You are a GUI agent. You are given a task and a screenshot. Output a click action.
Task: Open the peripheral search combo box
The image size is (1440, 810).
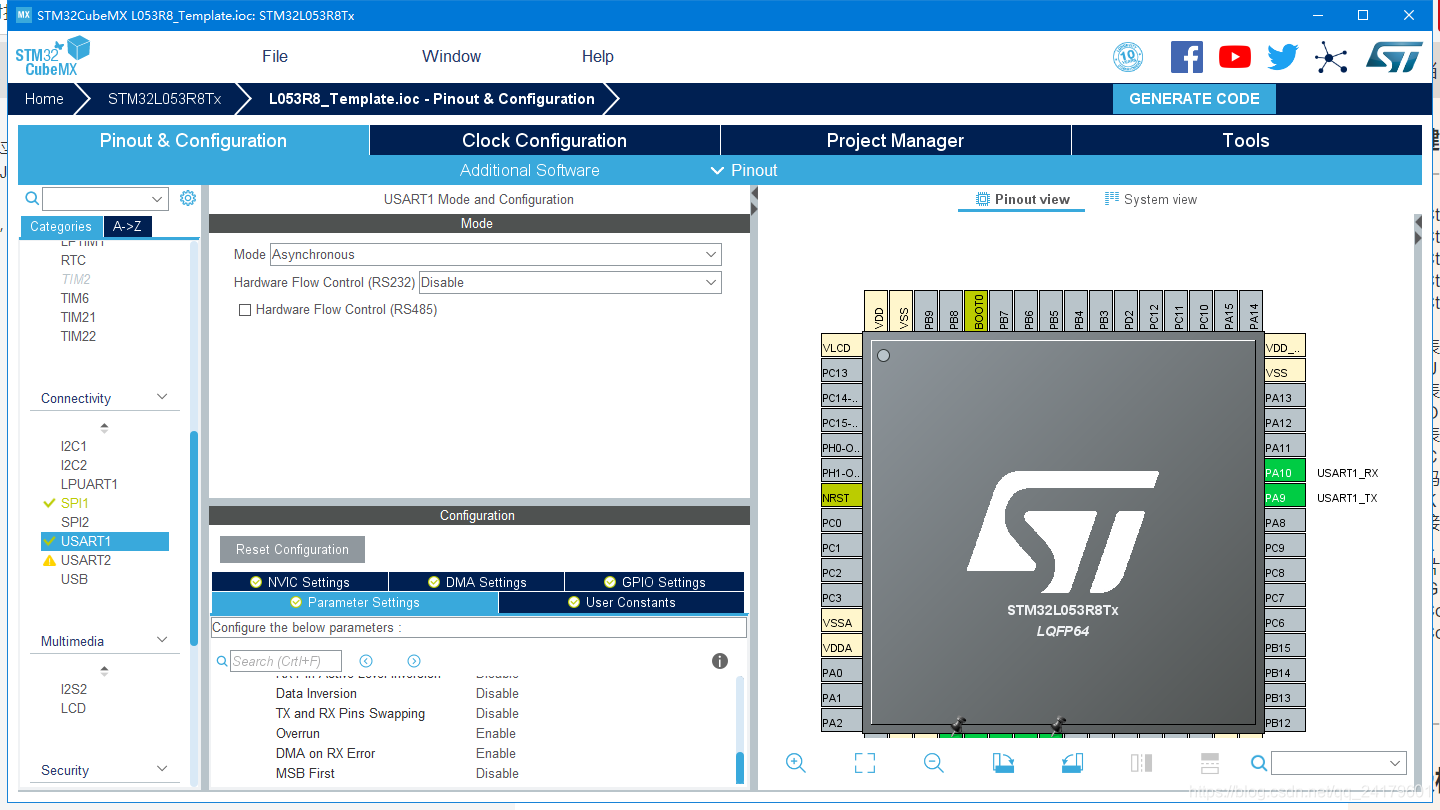105,198
